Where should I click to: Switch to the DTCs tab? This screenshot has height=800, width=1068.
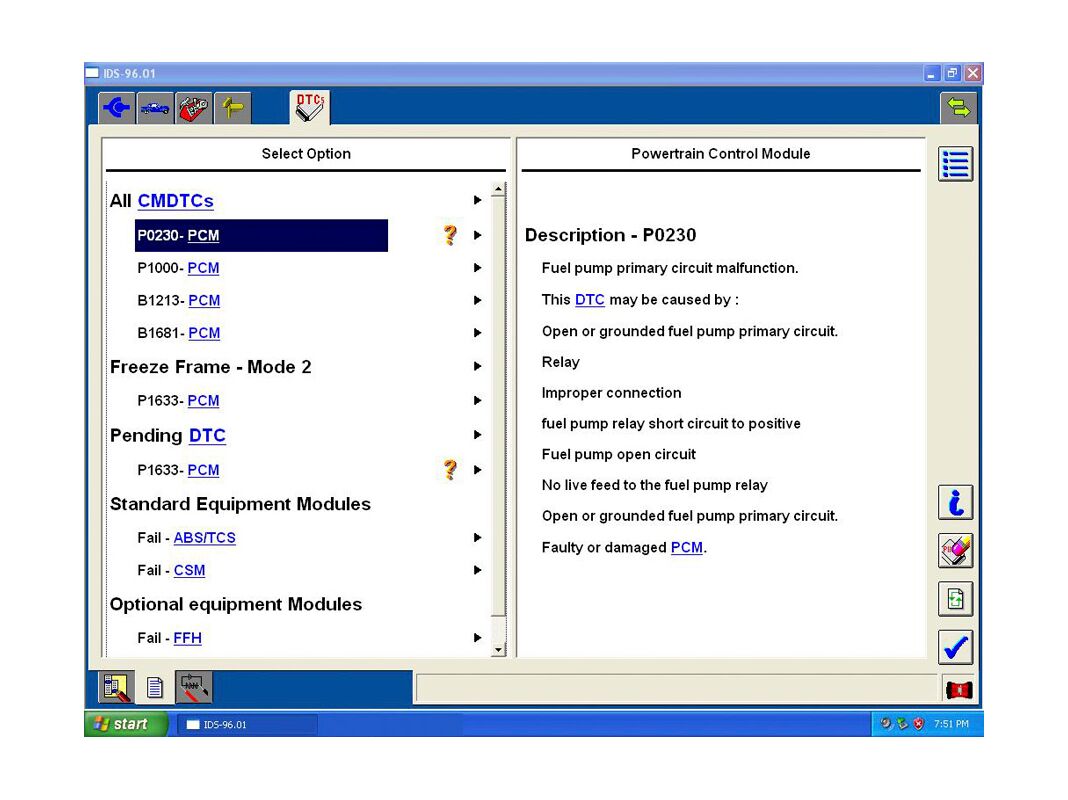point(308,107)
